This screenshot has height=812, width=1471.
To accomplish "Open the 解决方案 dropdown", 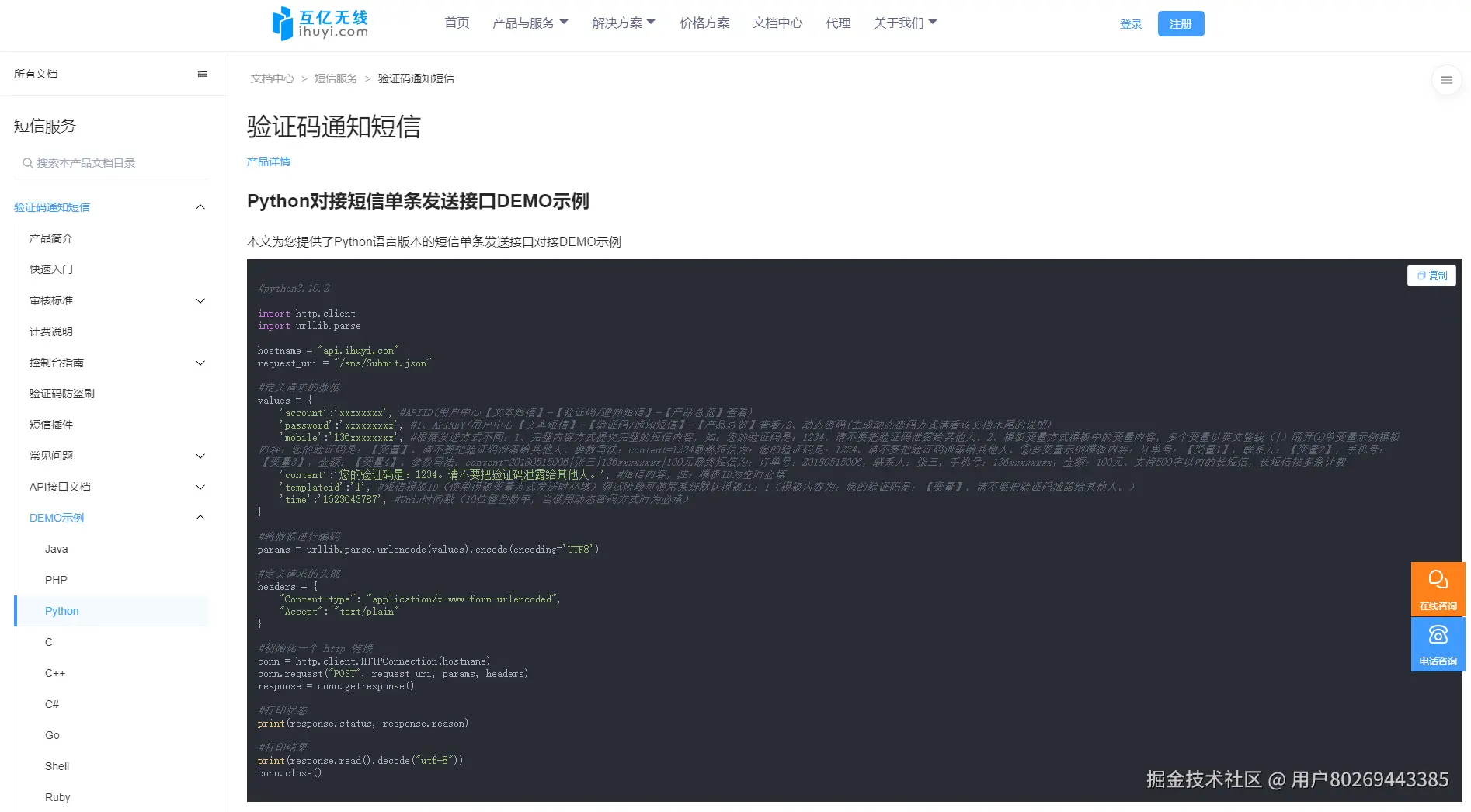I will click(622, 23).
